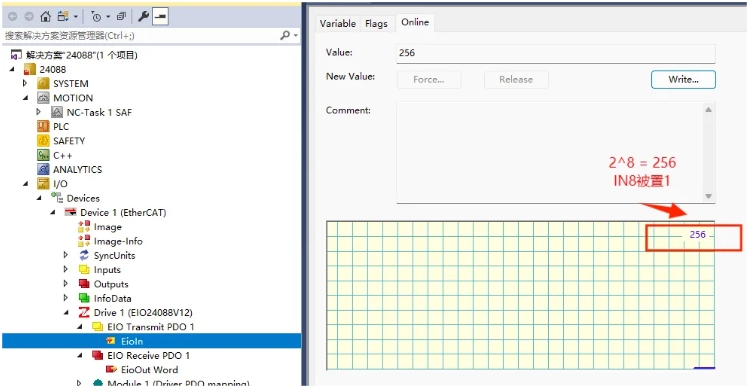Click the MOTION node icon
This screenshot has height=389, width=752.
point(44,98)
